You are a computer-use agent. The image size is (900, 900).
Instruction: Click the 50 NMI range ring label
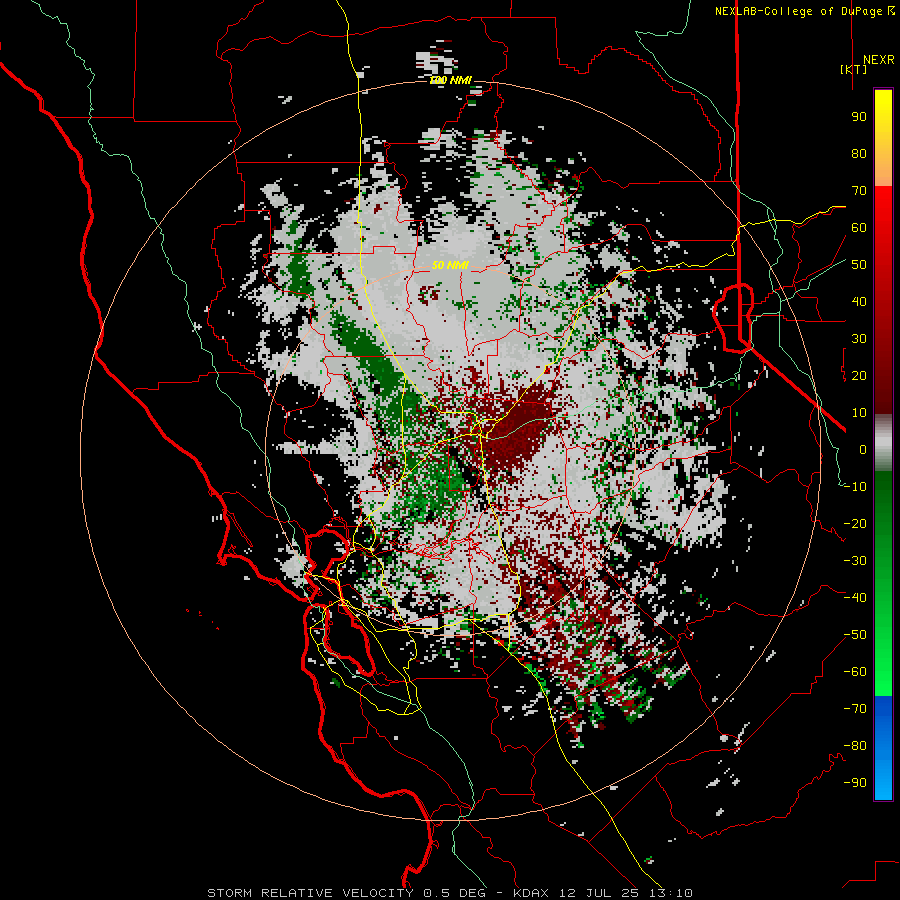click(x=450, y=265)
